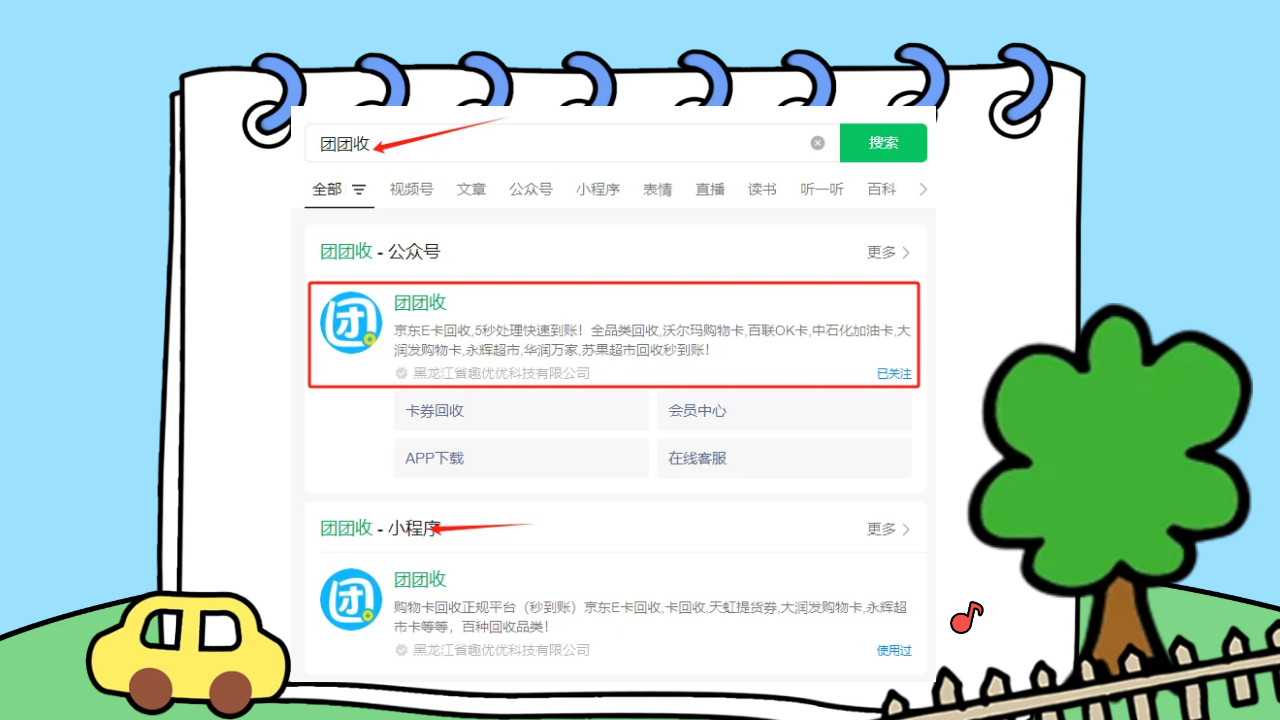Select the 全部 tab
The image size is (1280, 720).
click(x=327, y=189)
